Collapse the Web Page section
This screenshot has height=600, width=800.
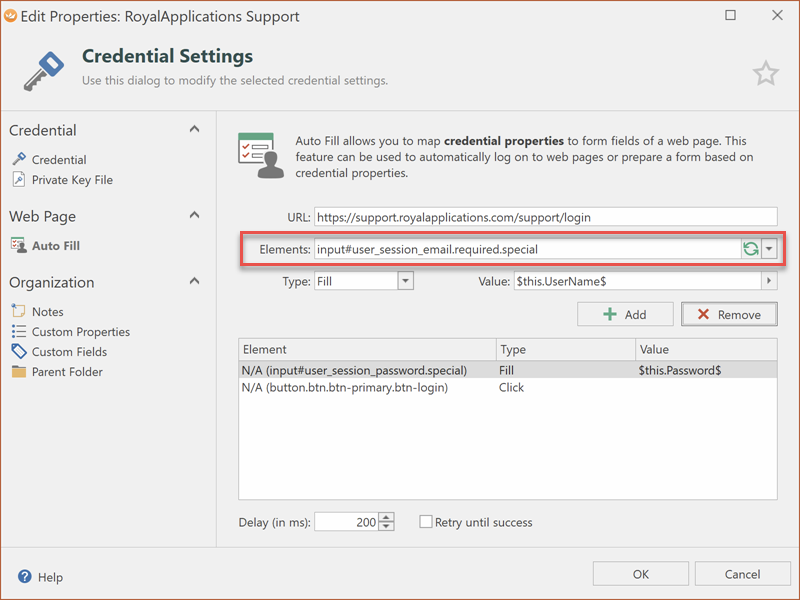194,215
